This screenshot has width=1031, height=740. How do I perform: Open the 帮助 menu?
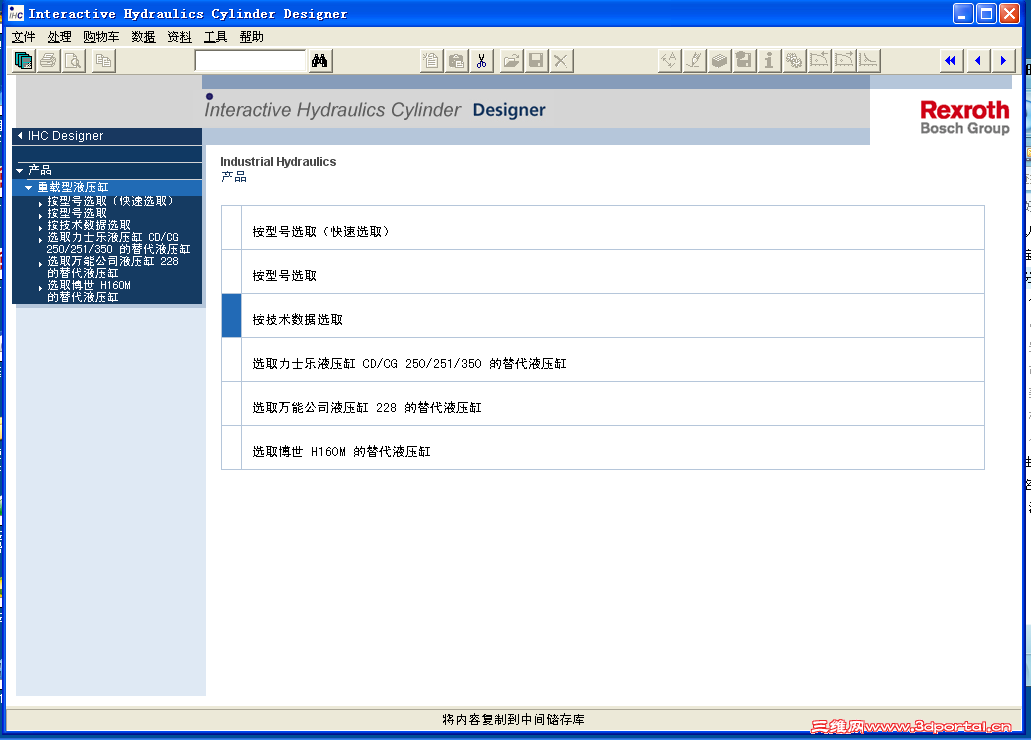(x=251, y=37)
